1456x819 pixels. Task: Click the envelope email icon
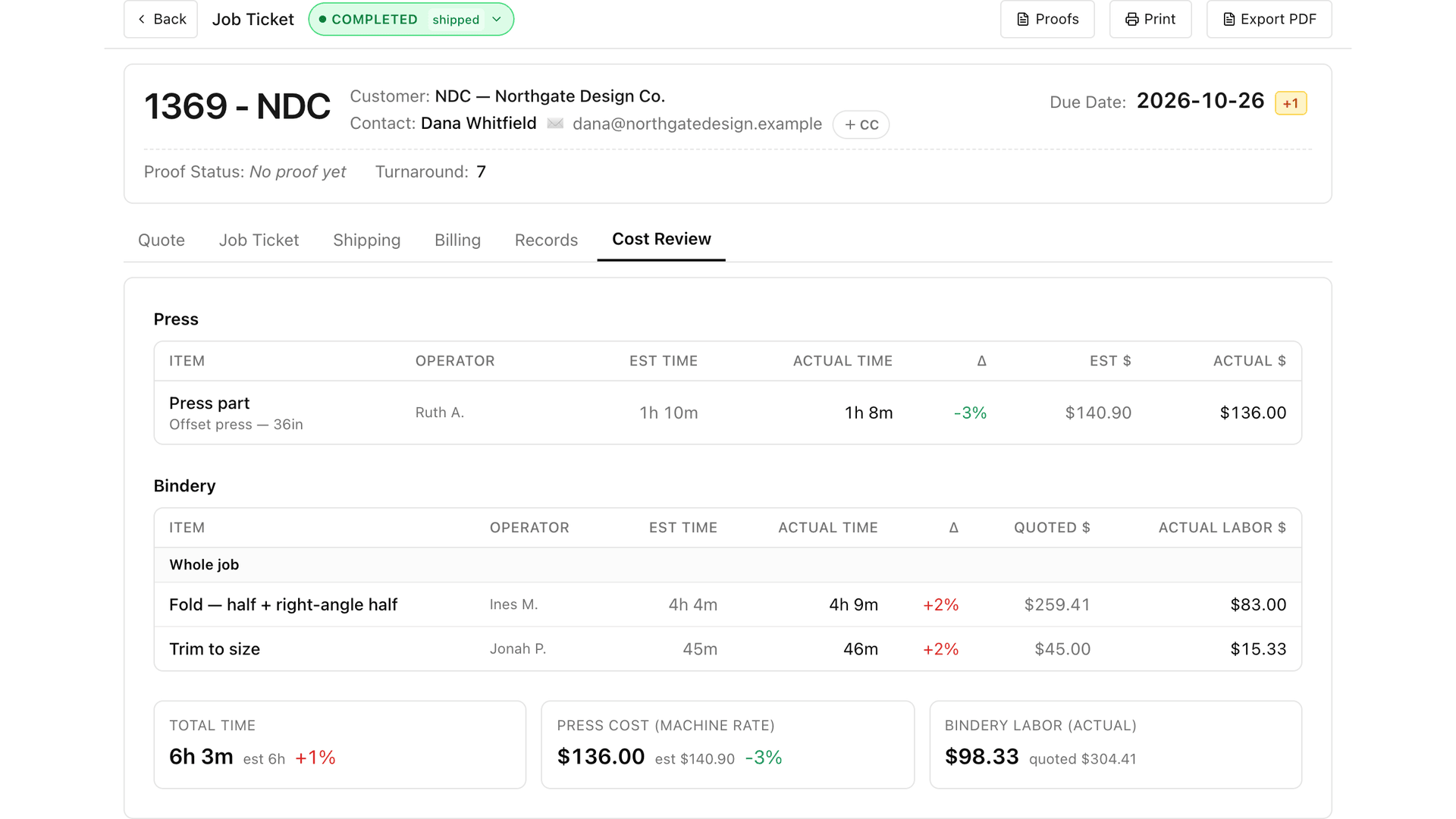click(x=555, y=124)
